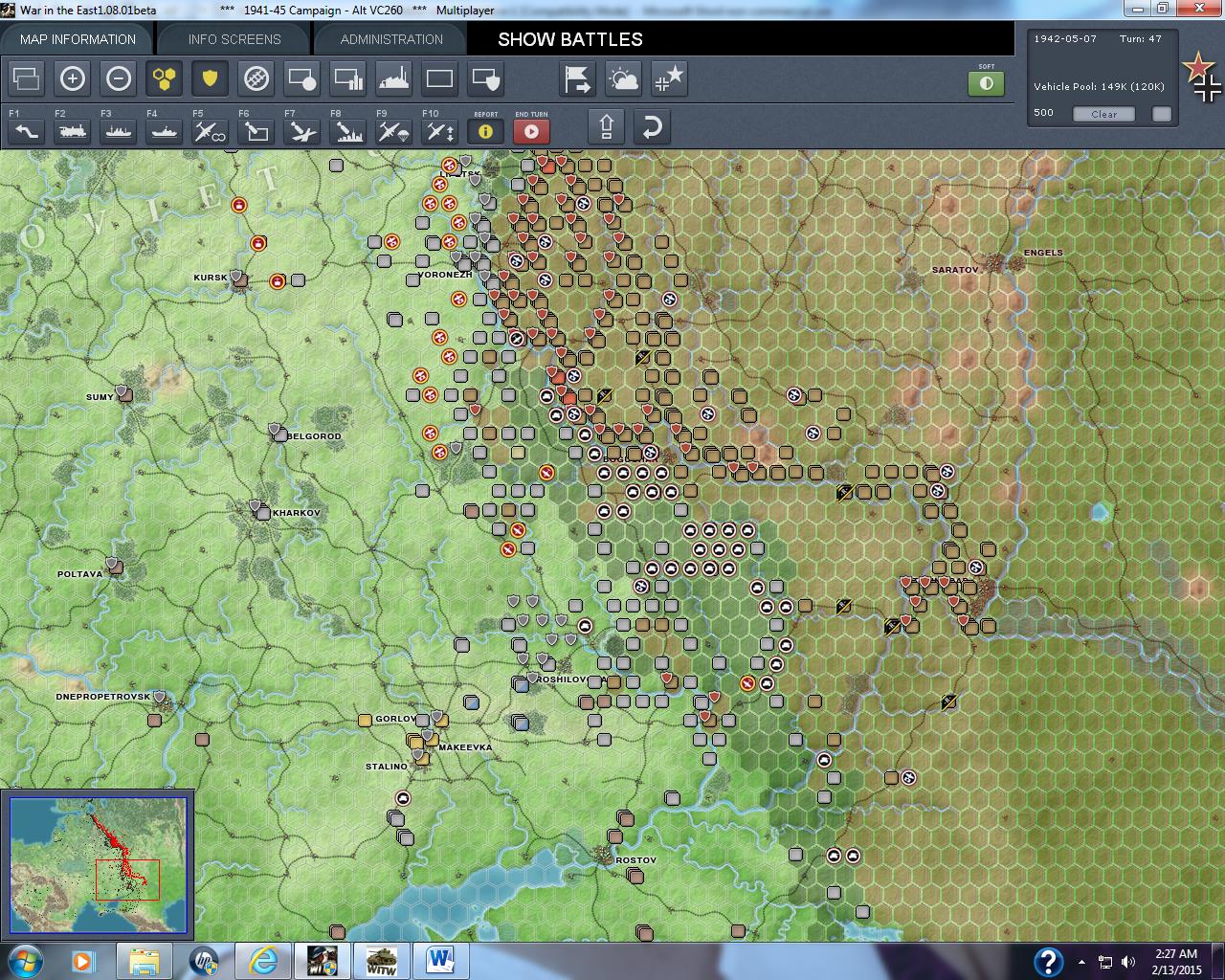The width and height of the screenshot is (1225, 980).
Task: Select F5 air recon plane icon
Action: (x=211, y=130)
